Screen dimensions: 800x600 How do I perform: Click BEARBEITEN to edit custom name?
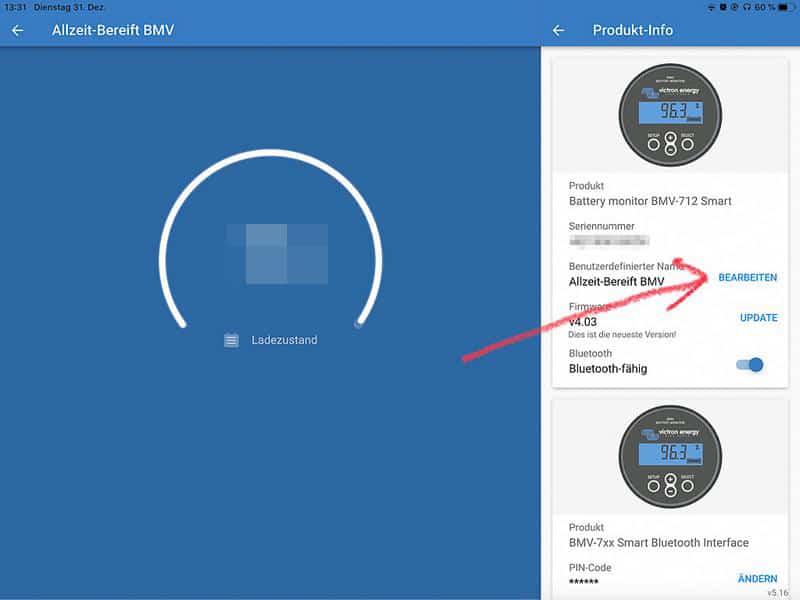747,277
